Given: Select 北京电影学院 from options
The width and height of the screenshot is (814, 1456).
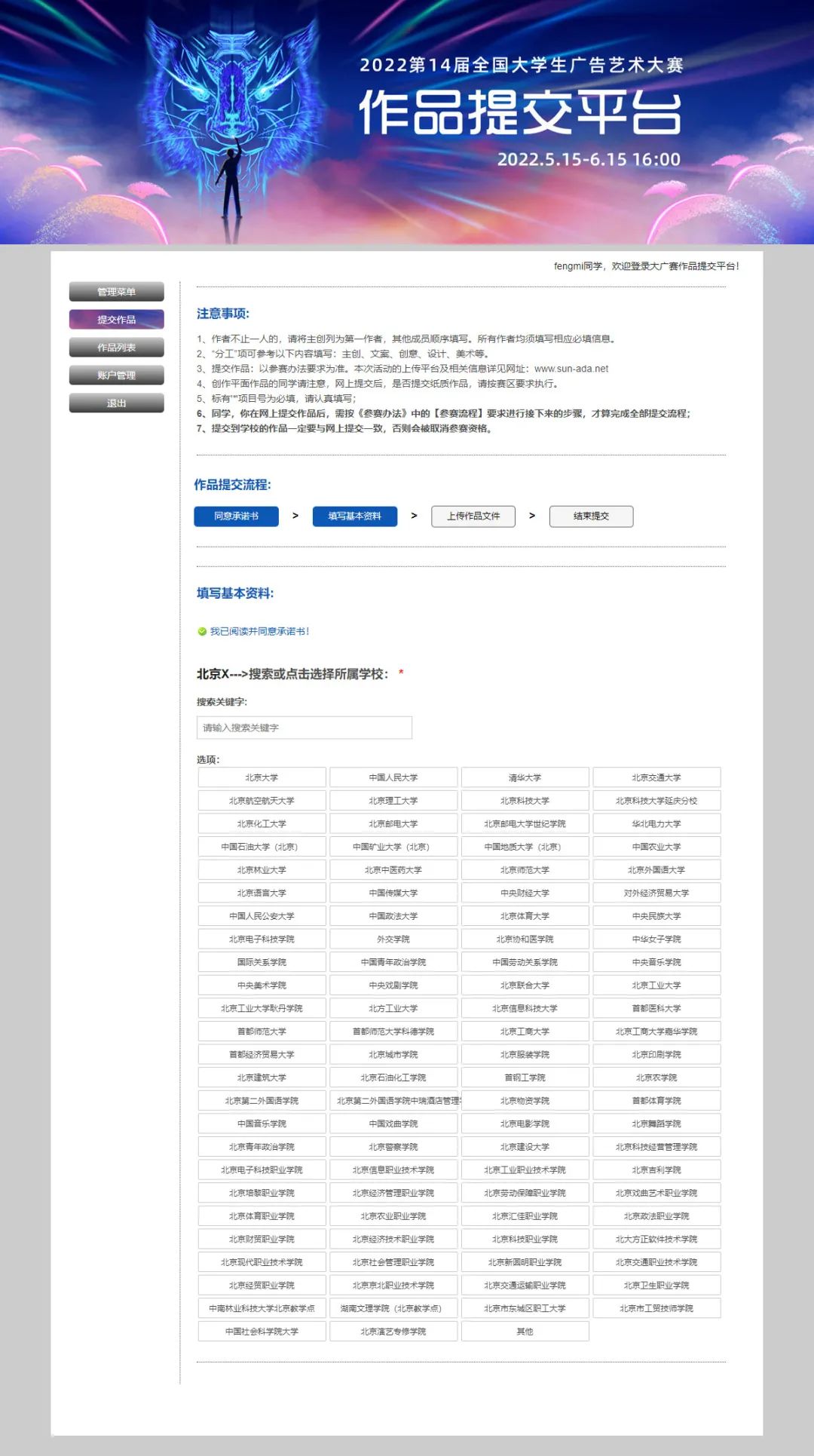Looking at the screenshot, I should pos(525,1123).
